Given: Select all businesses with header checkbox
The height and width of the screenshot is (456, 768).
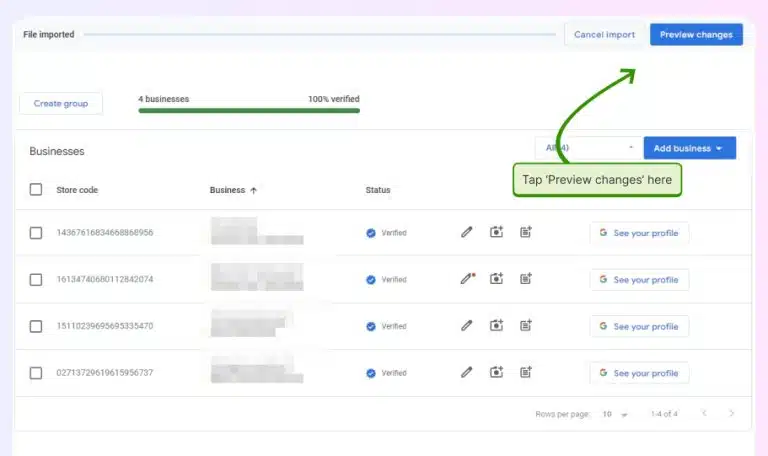Looking at the screenshot, I should [x=36, y=190].
